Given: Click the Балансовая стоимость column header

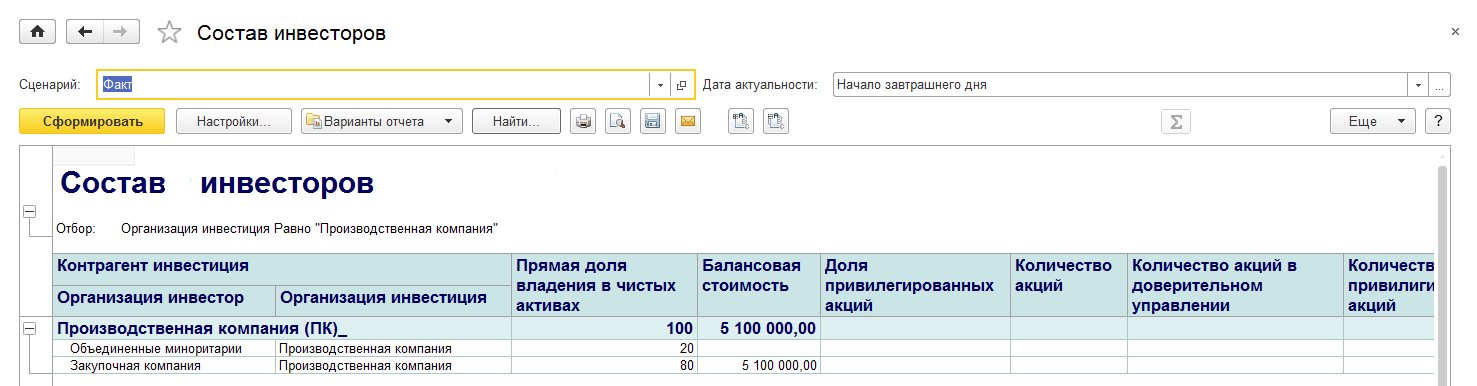Looking at the screenshot, I should 758,285.
